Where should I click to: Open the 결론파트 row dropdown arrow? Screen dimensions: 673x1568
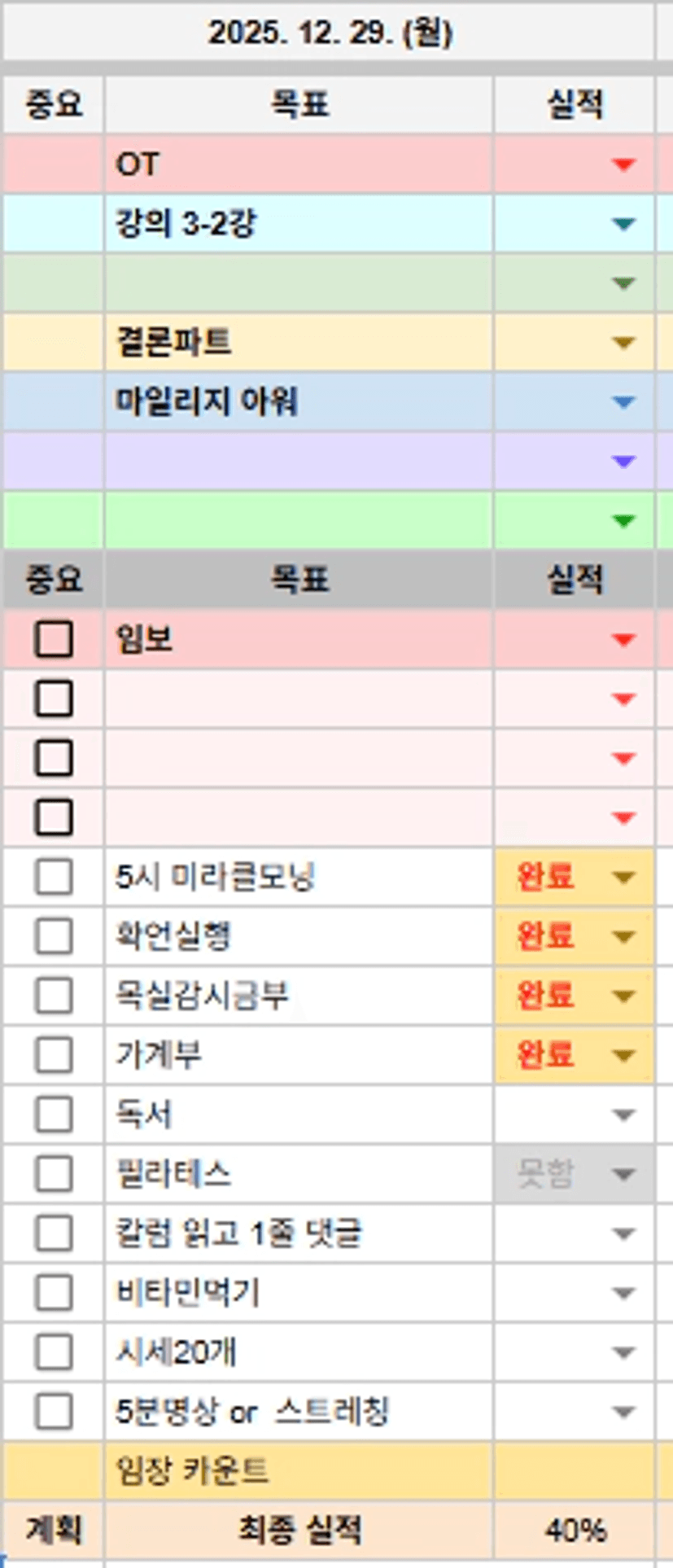click(x=623, y=343)
